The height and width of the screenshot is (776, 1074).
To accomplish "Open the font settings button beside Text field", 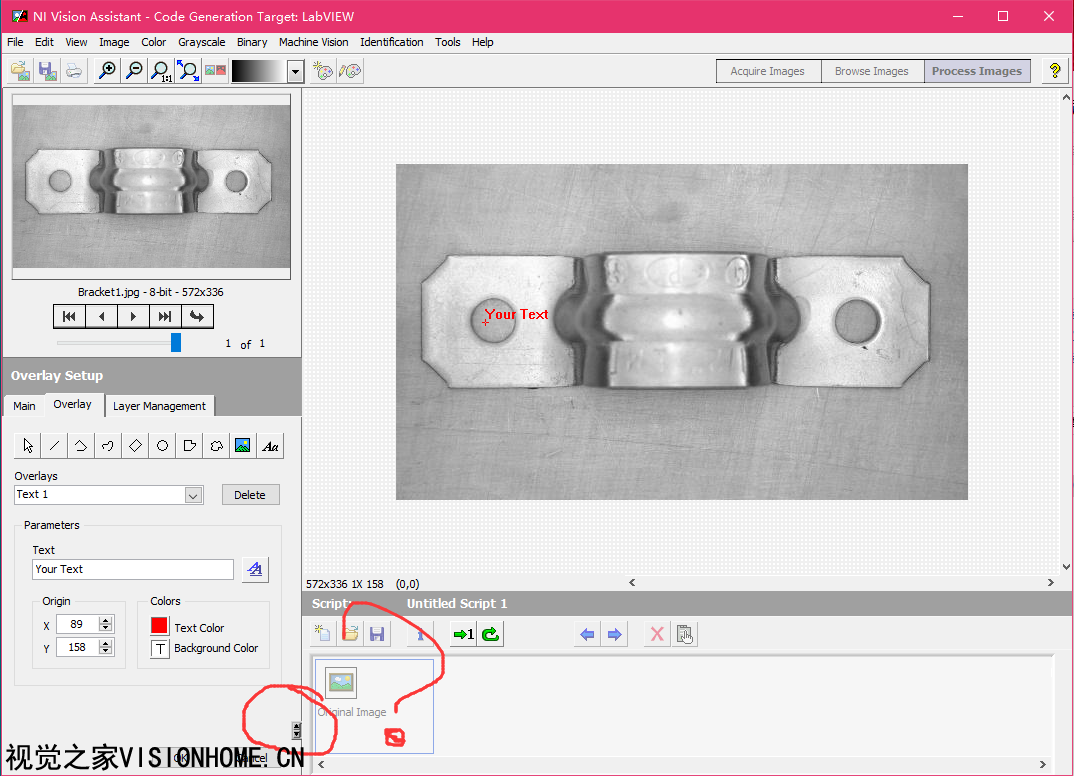I will [x=255, y=569].
